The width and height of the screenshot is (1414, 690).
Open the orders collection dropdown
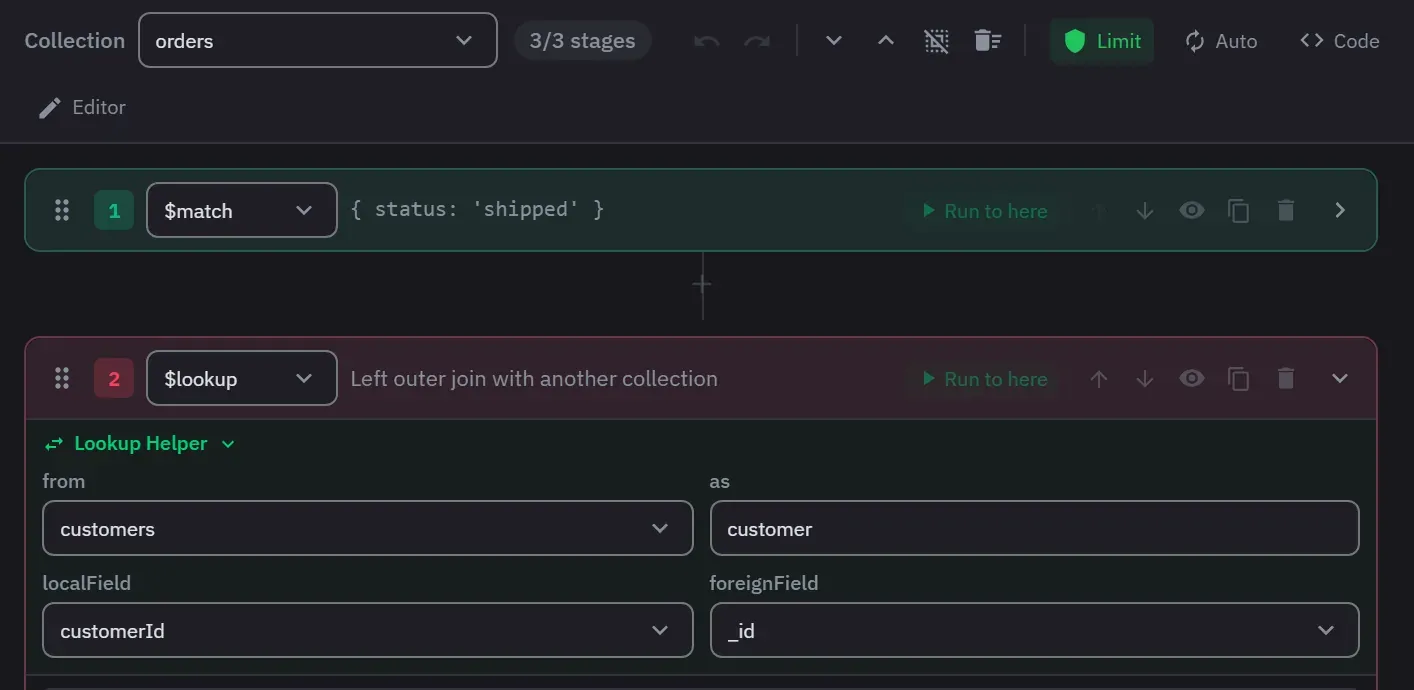[317, 40]
